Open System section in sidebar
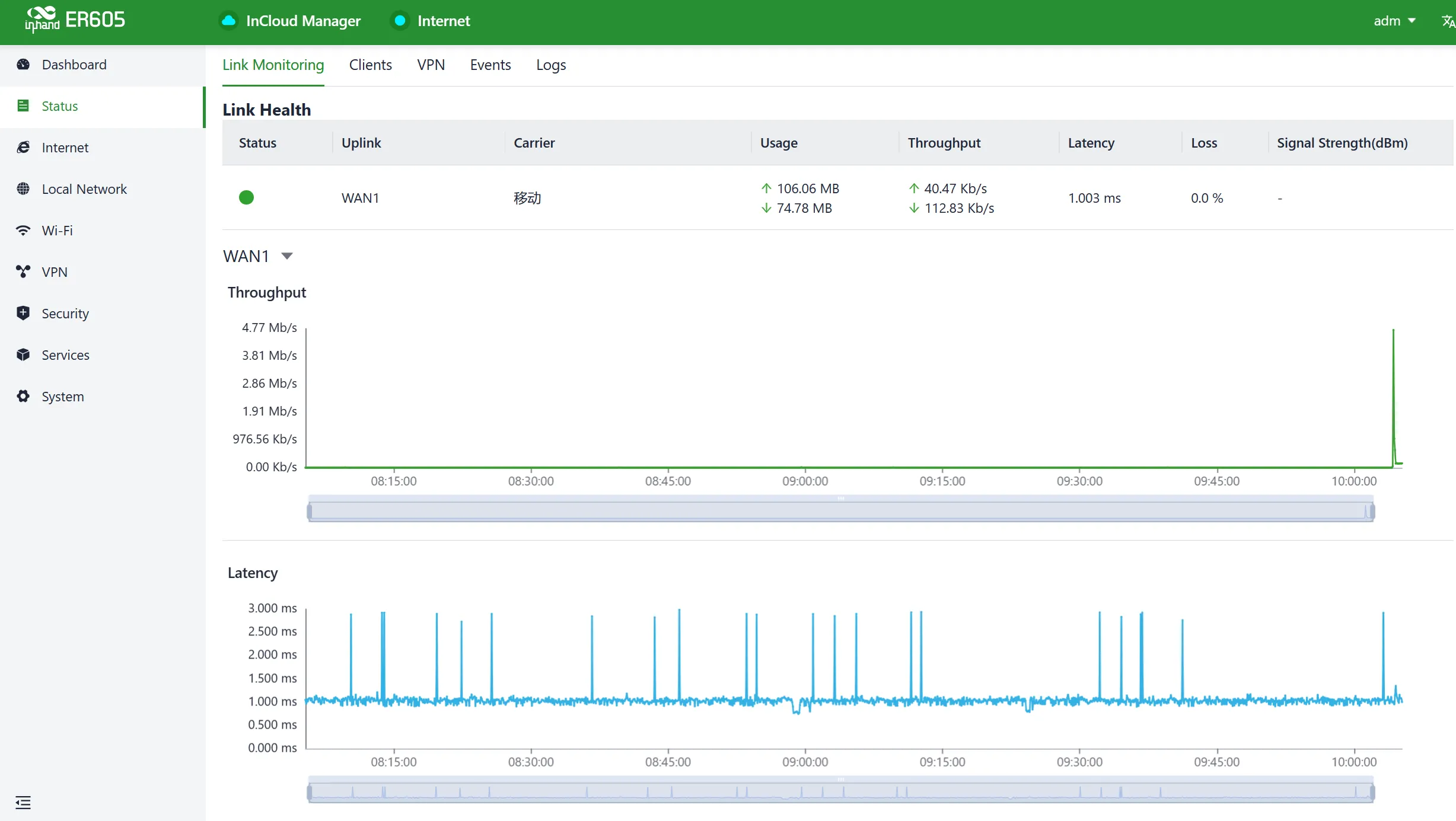Image resolution: width=1456 pixels, height=821 pixels. pyautogui.click(x=102, y=397)
